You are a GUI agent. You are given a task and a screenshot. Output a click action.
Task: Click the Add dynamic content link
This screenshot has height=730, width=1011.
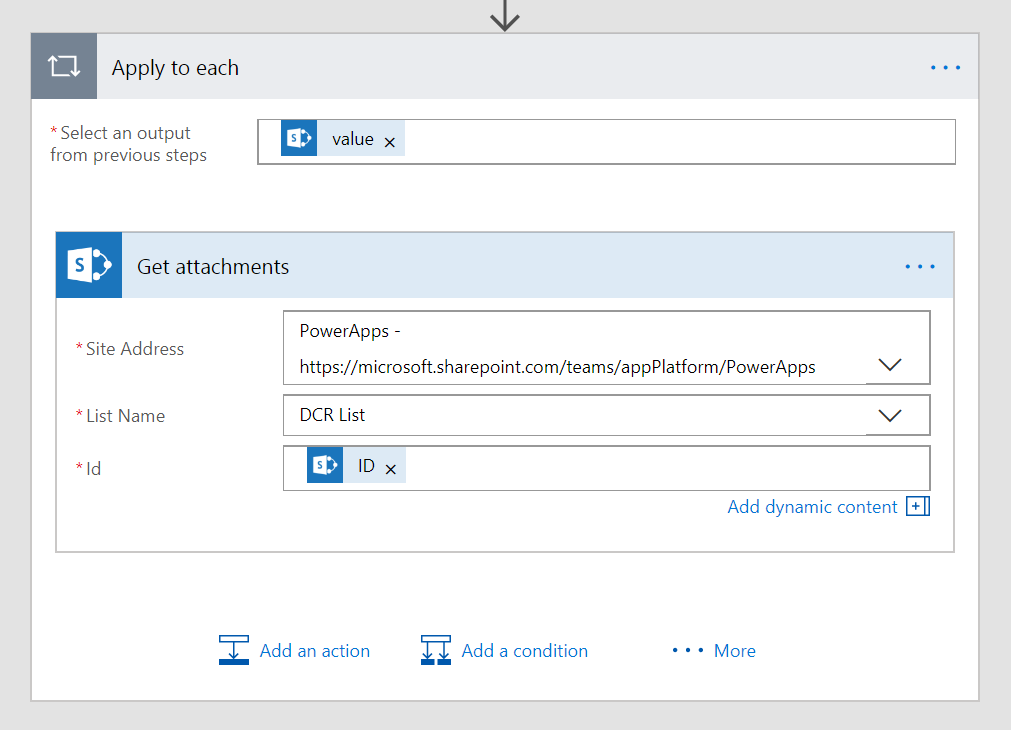click(812, 507)
